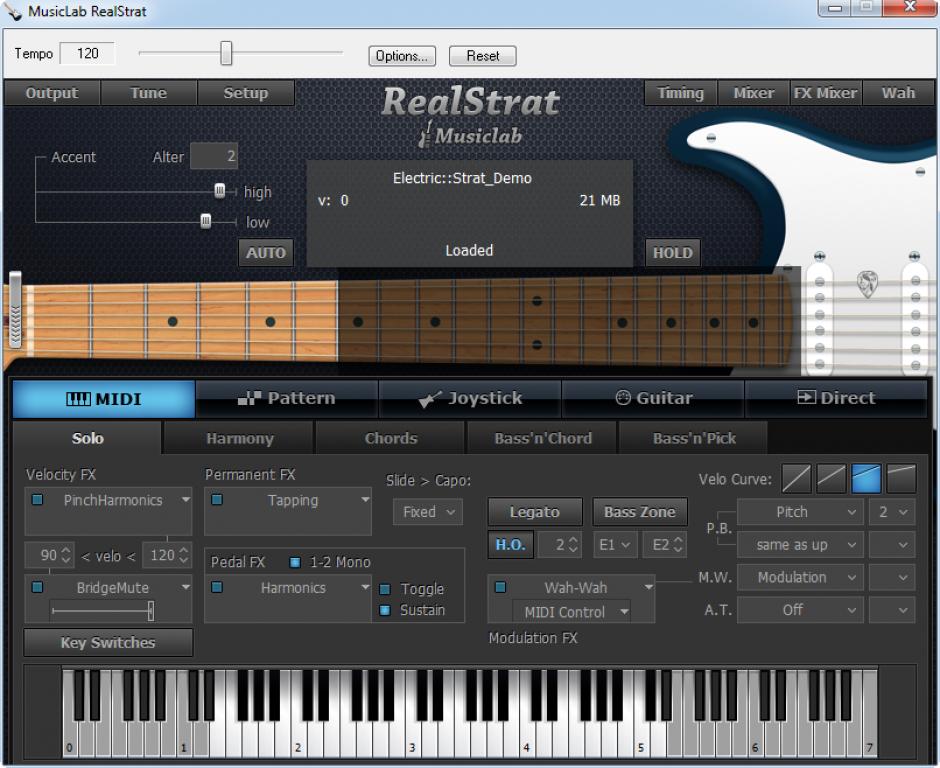The image size is (940, 768).
Task: Toggle the 1-2 Mono checkbox
Action: tap(294, 562)
